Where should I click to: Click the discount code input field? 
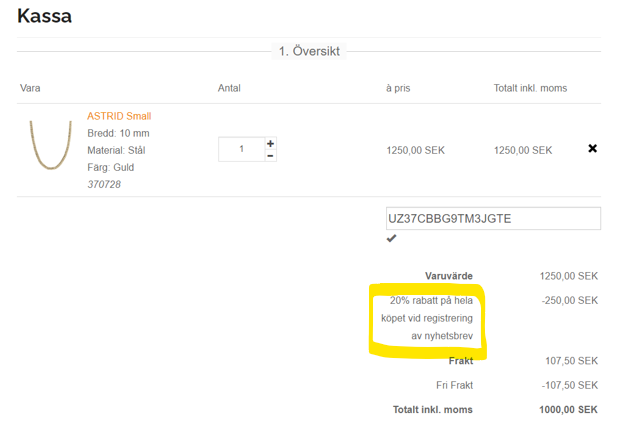pyautogui.click(x=493, y=219)
